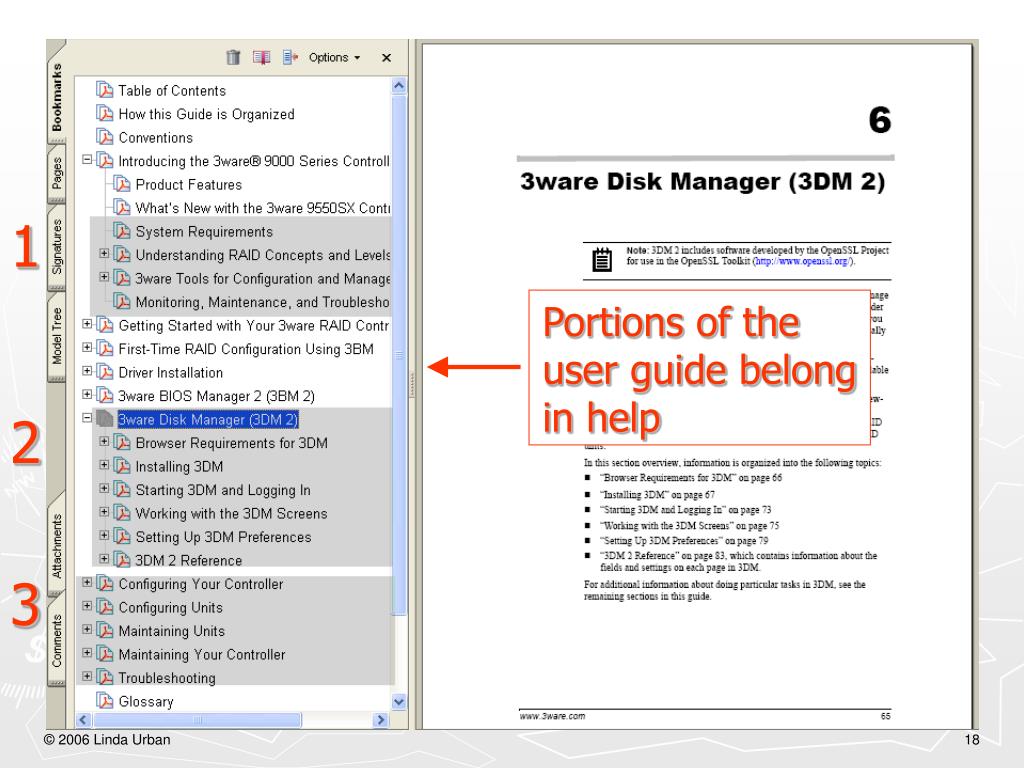Click PDF icon beside Installing 3DM

[x=121, y=466]
